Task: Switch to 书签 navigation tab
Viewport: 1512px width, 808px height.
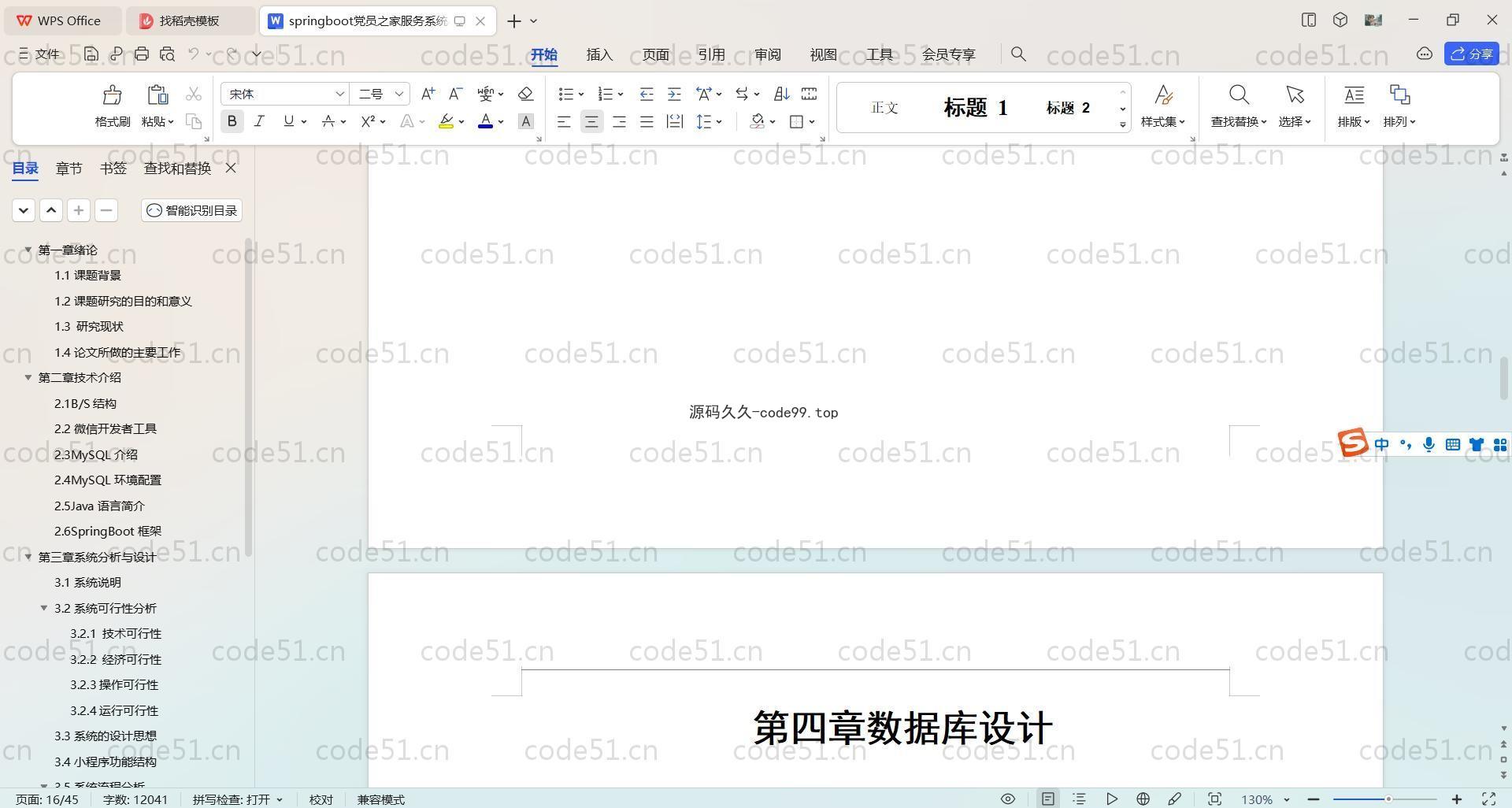Action: [x=113, y=168]
